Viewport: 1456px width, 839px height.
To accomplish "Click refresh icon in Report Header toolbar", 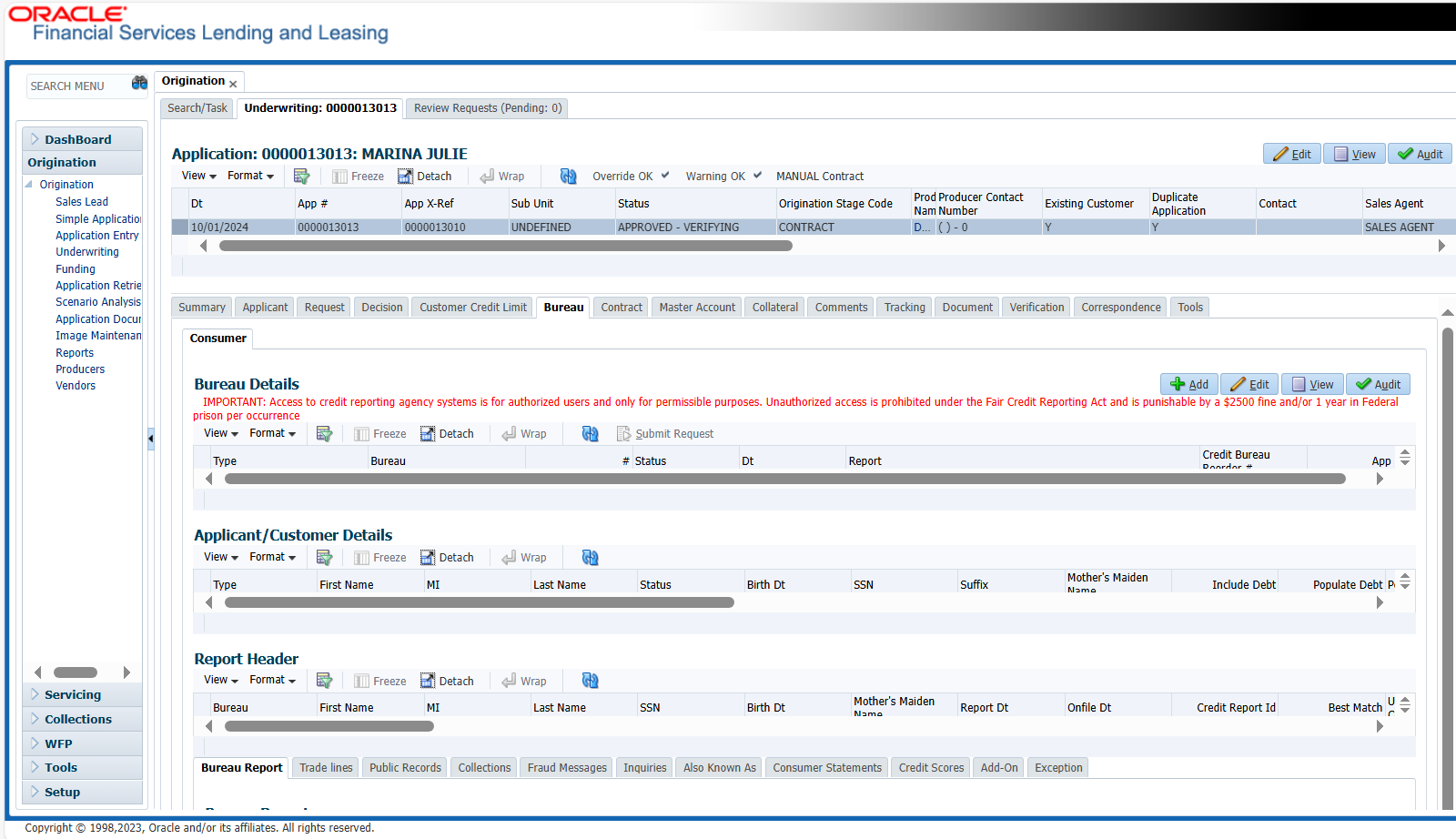I will tap(591, 681).
